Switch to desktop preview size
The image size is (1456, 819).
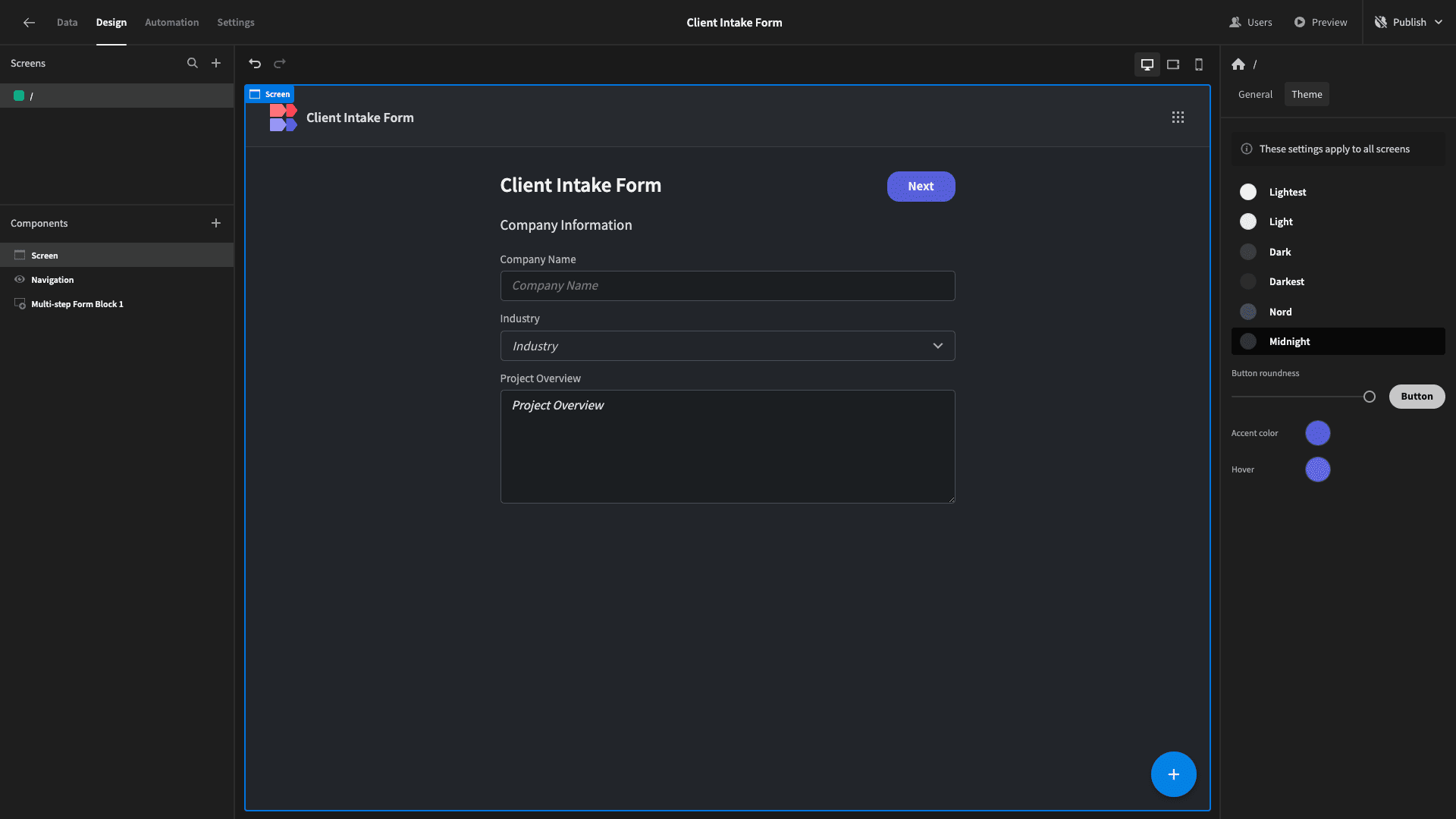pyautogui.click(x=1147, y=64)
